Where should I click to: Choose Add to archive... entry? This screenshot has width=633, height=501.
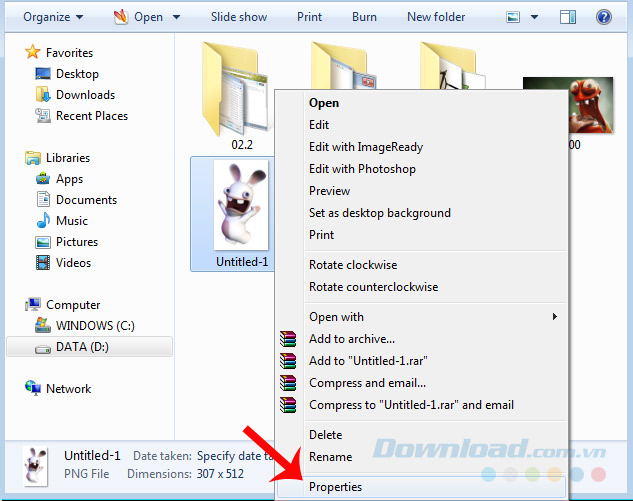click(x=421, y=339)
